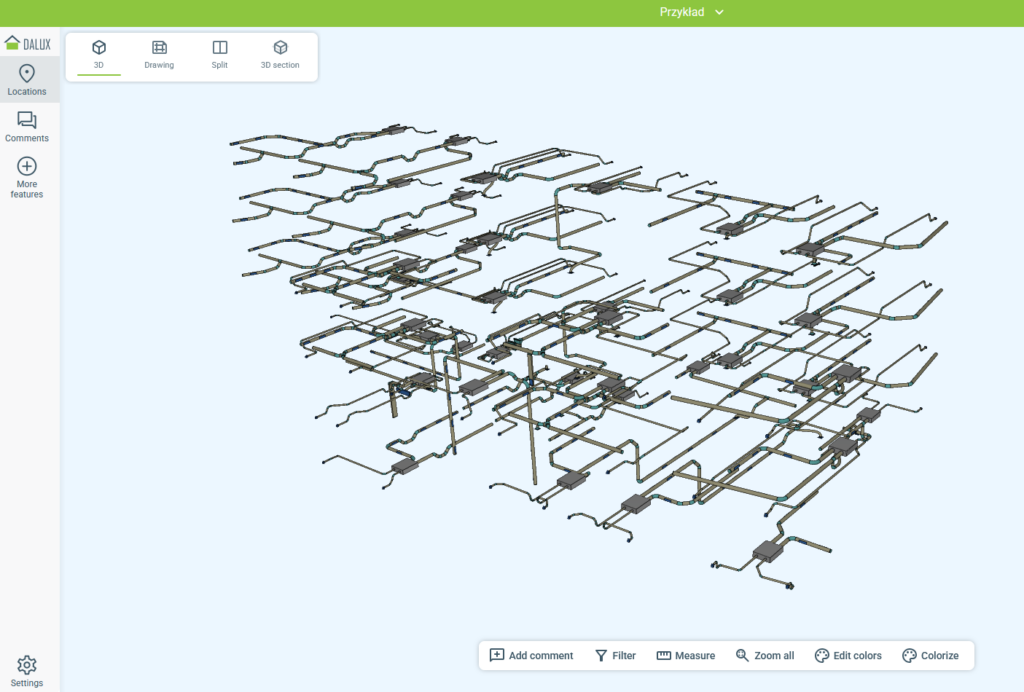The image size is (1024, 692).
Task: Open Settings from the sidebar
Action: [27, 669]
